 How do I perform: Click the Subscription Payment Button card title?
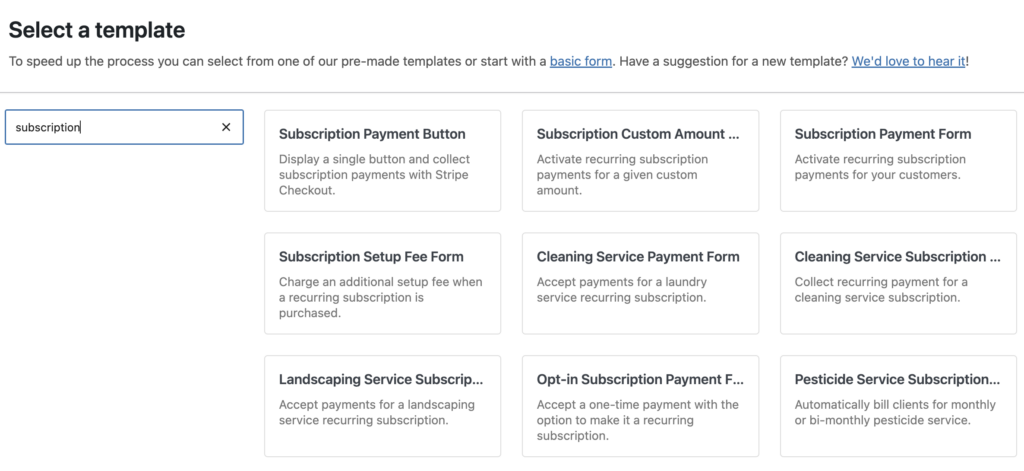372,134
